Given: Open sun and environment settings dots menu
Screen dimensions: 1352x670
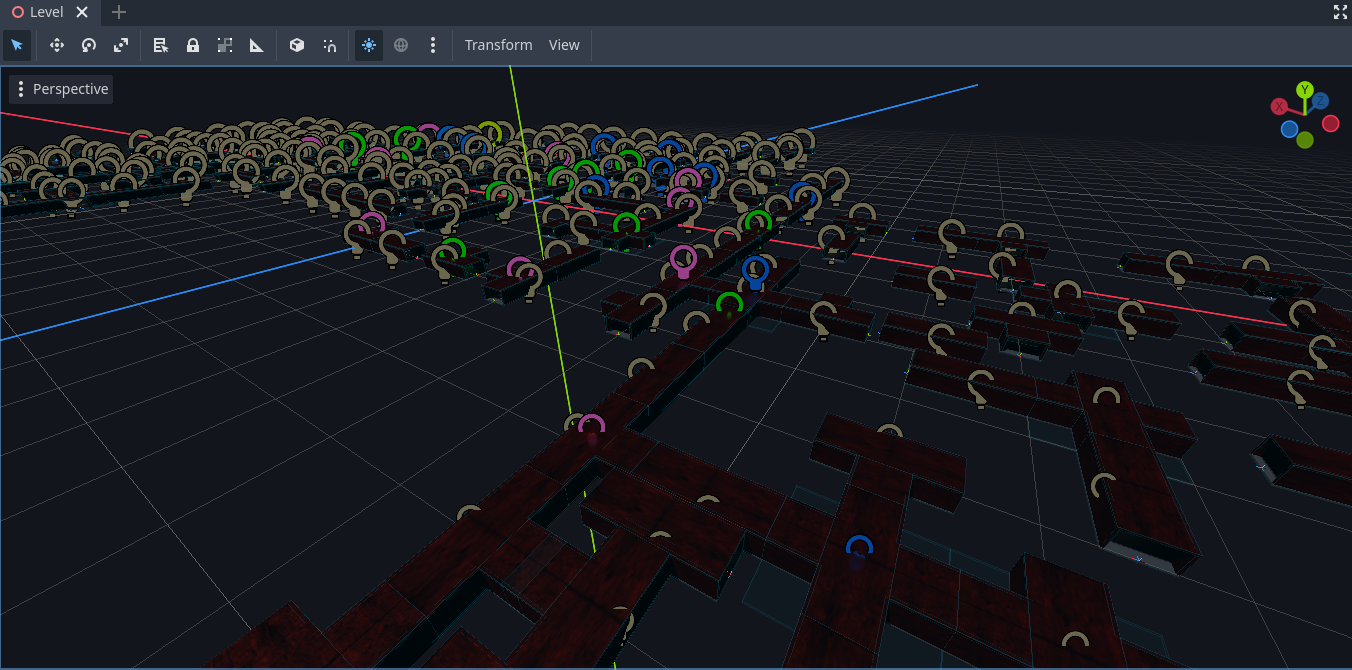Looking at the screenshot, I should point(433,45).
